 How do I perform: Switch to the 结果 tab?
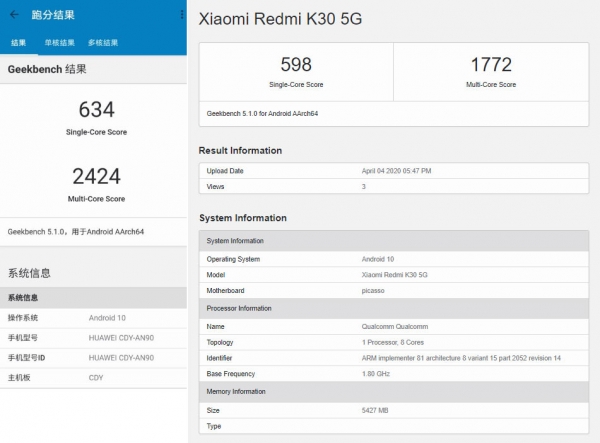19,42
